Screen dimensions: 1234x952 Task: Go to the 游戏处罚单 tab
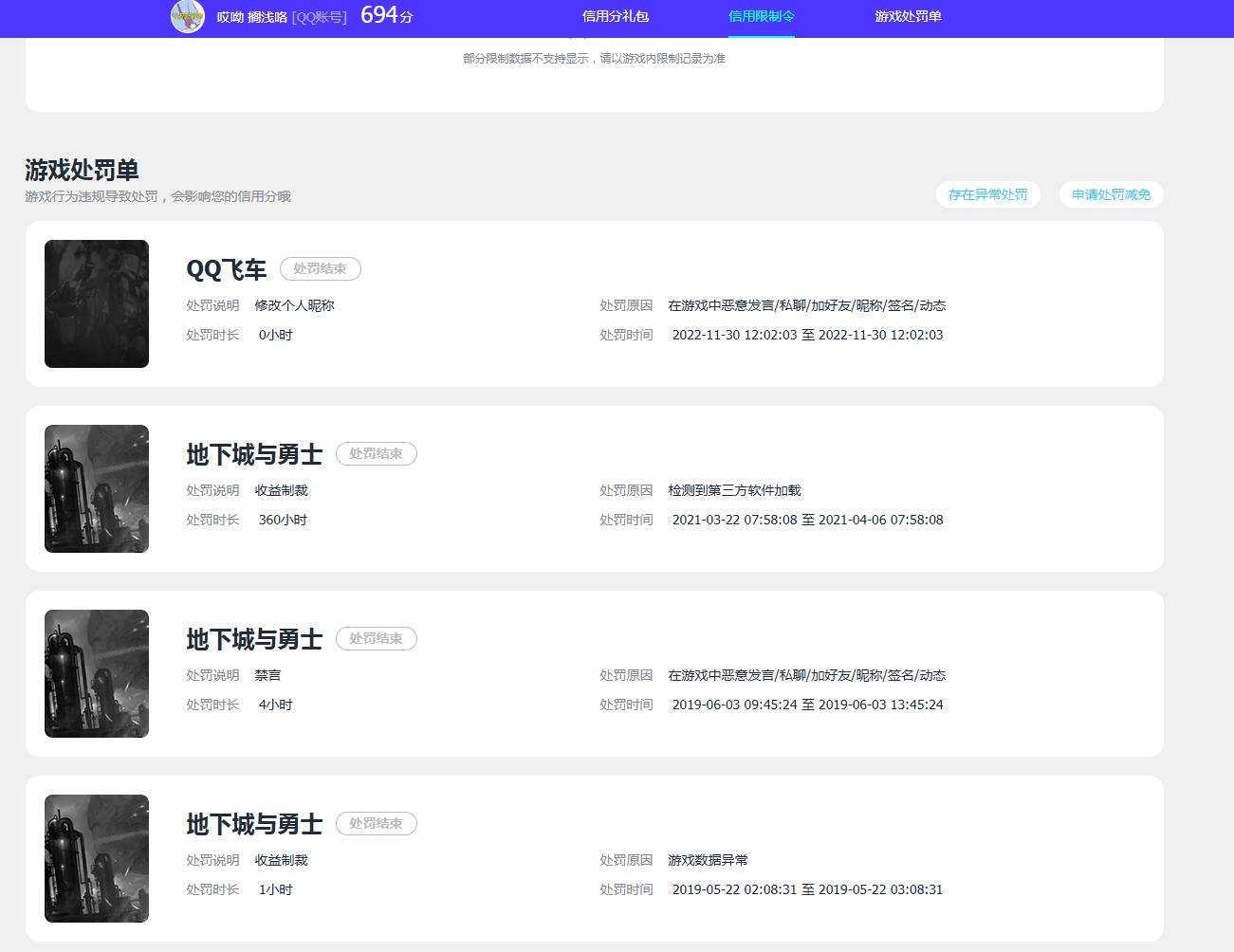tap(908, 16)
